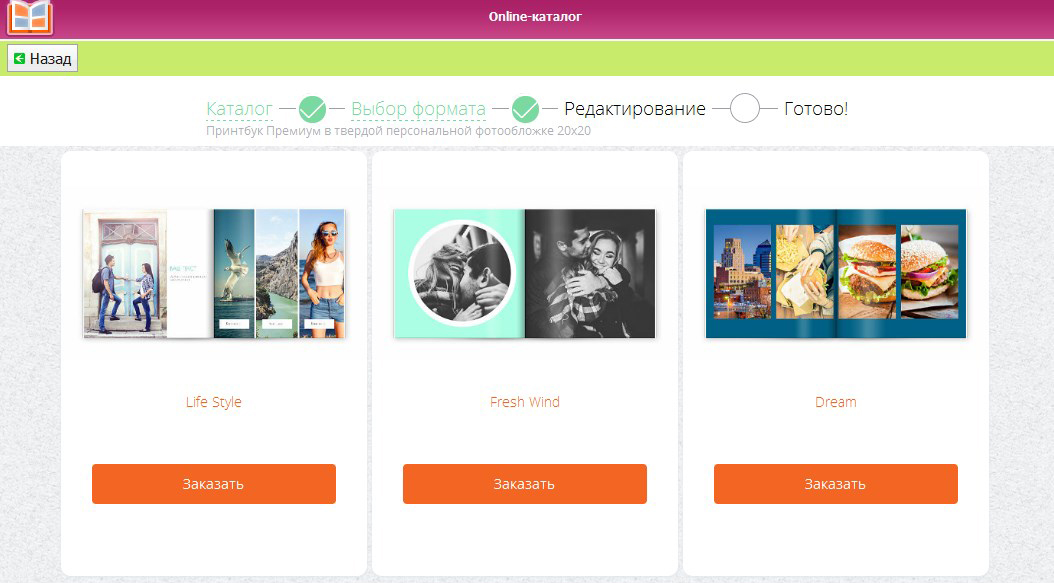
Task: Go back with the Назад button
Action: (x=42, y=58)
